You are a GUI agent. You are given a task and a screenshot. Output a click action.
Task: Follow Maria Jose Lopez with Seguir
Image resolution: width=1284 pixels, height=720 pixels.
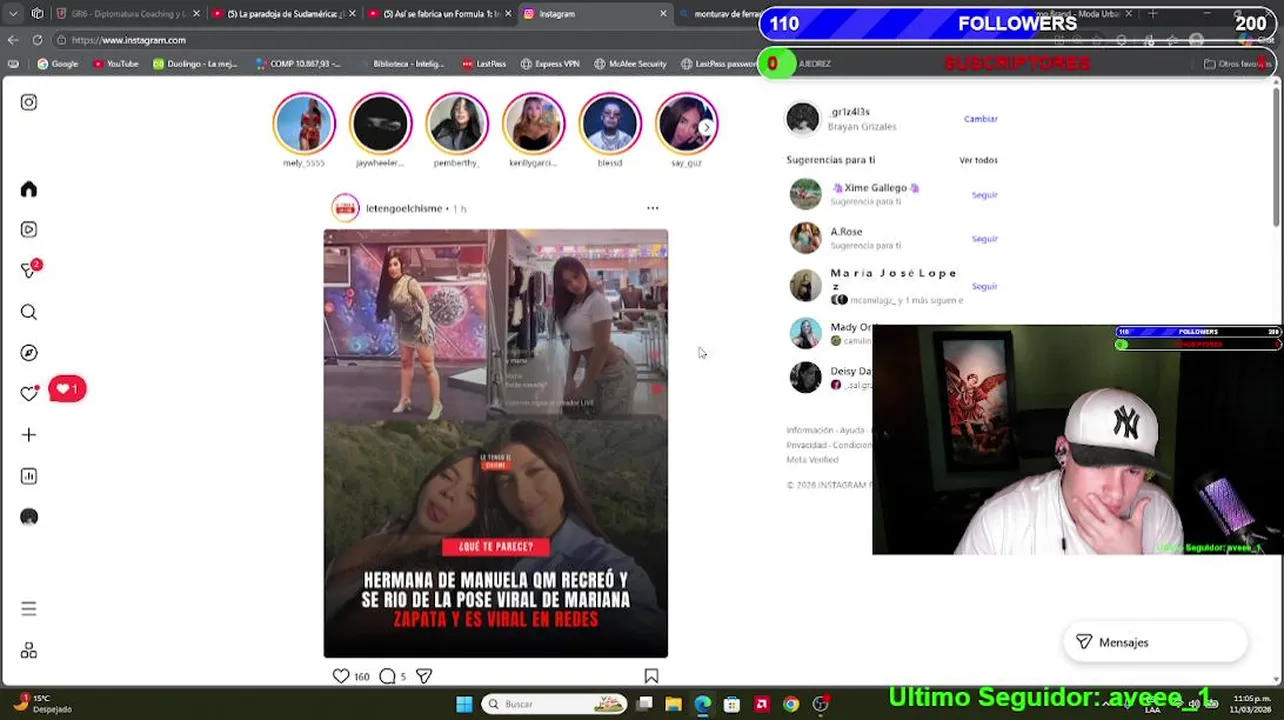click(x=985, y=286)
